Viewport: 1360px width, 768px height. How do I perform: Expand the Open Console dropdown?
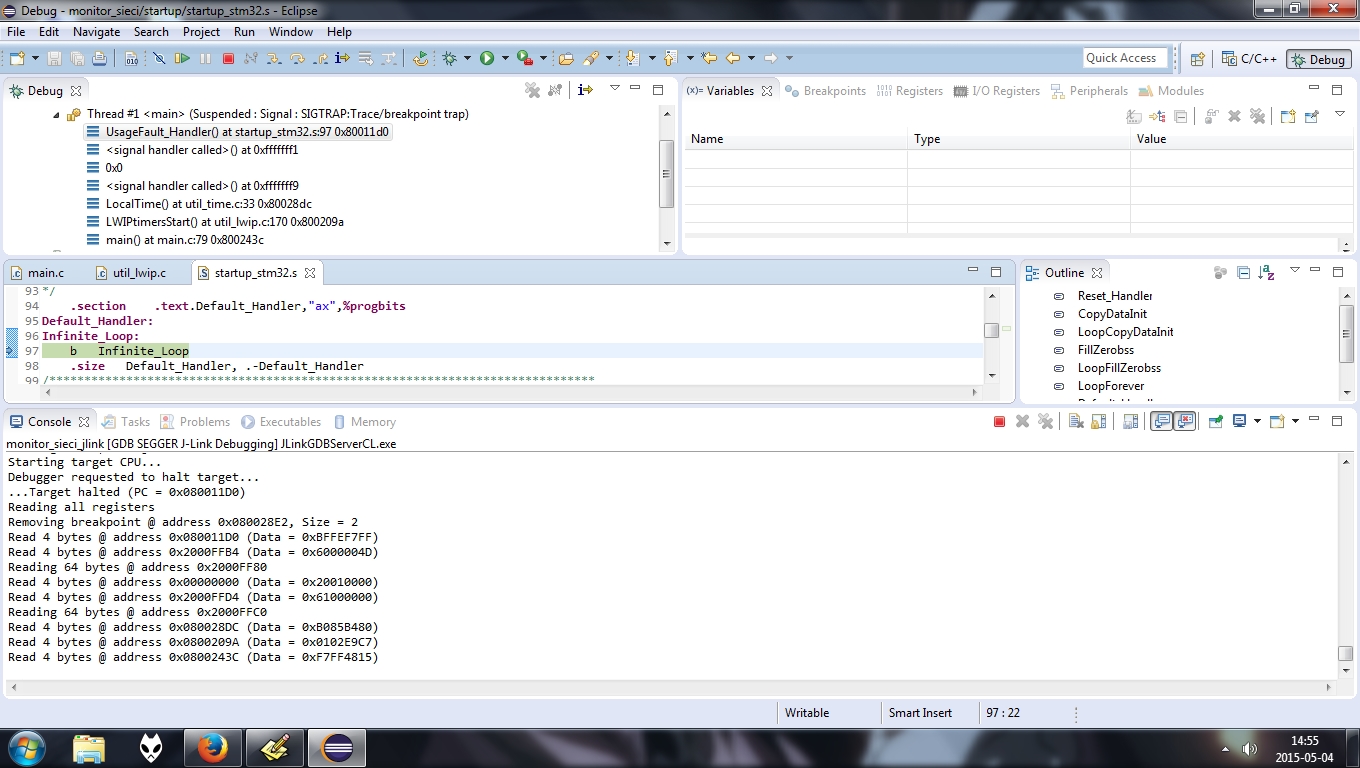pos(1295,420)
